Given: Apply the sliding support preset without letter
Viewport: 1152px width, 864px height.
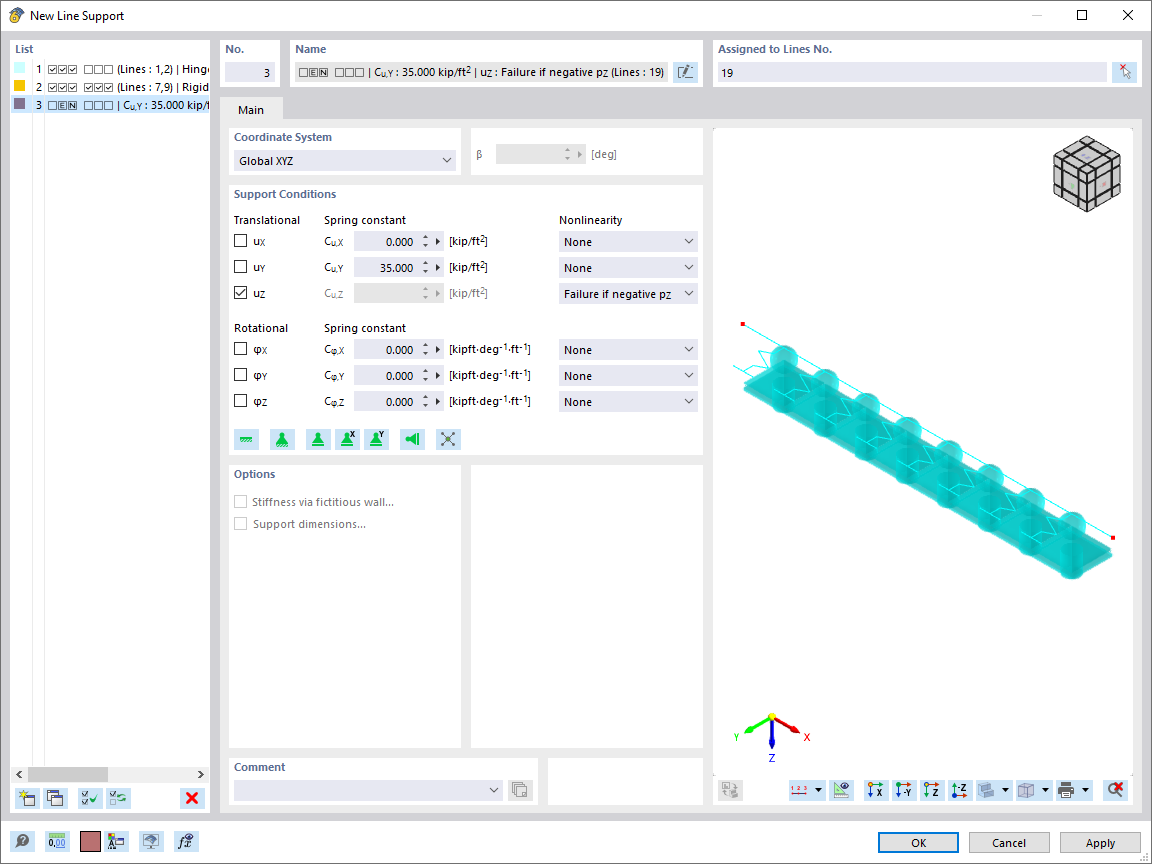Looking at the screenshot, I should pos(317,439).
